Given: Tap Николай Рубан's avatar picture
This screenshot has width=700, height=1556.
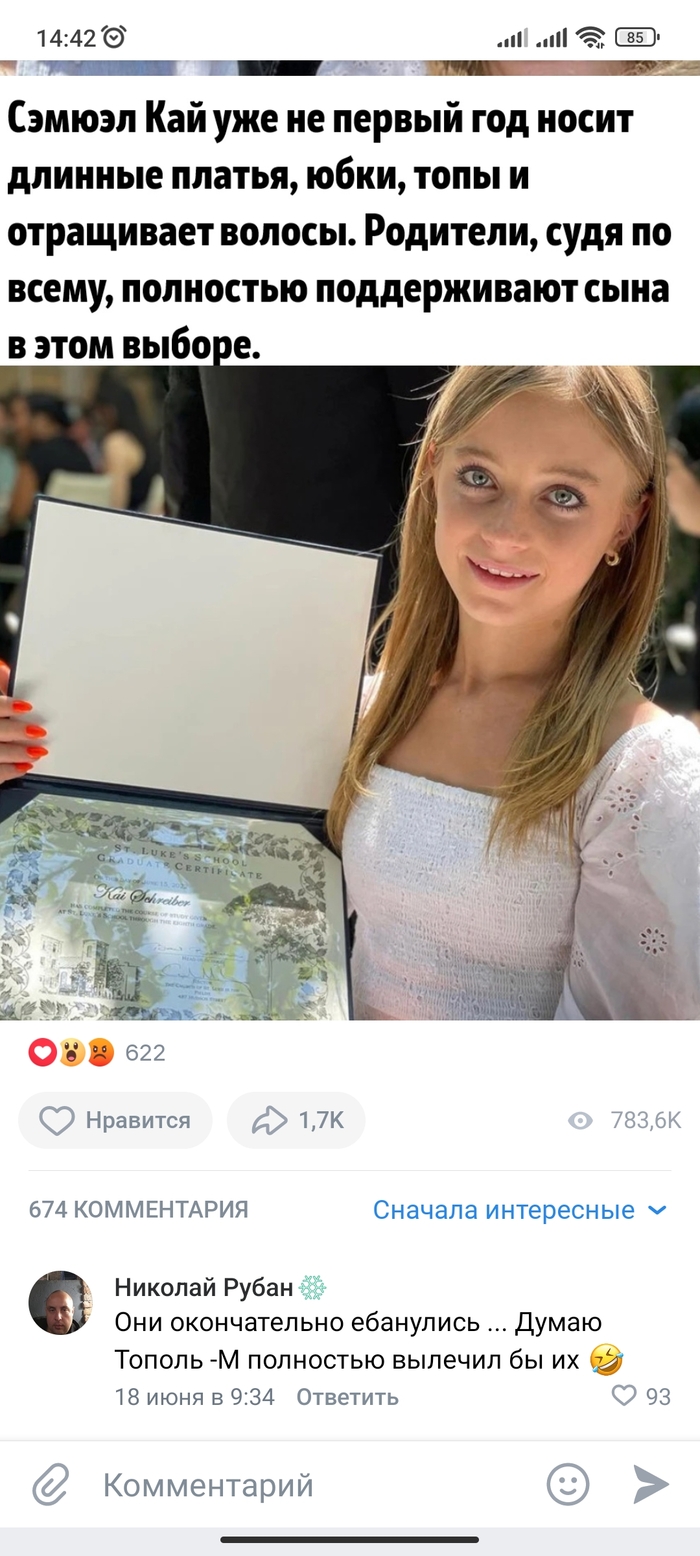Looking at the screenshot, I should pos(60,1303).
